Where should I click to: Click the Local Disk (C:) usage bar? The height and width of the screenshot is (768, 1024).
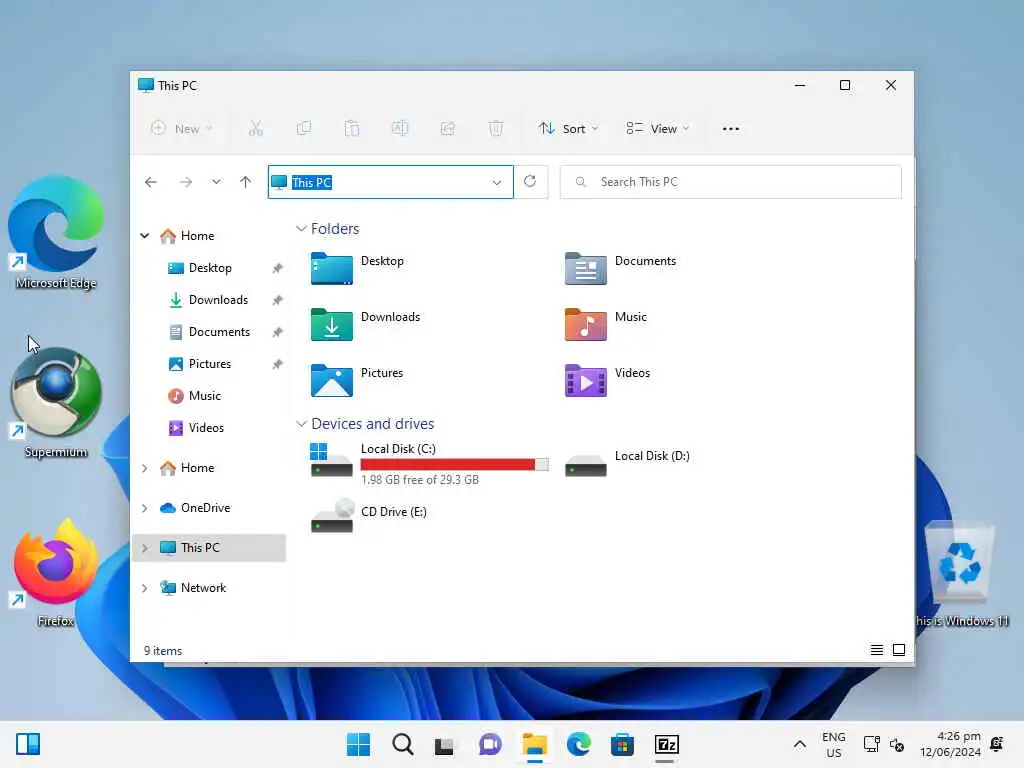tap(455, 464)
